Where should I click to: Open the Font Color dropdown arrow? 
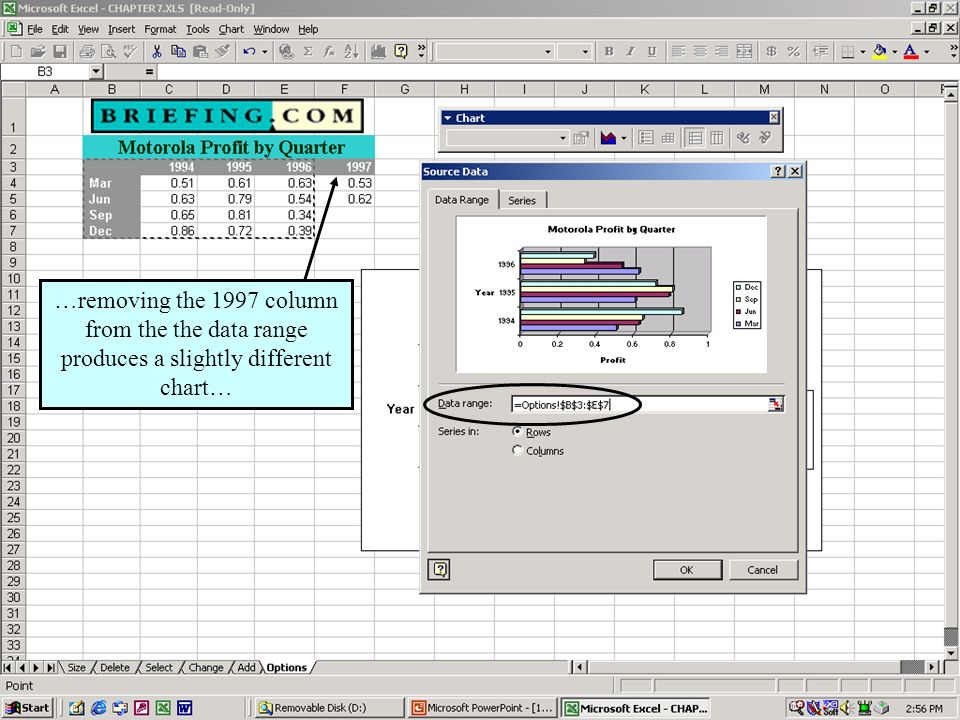pyautogui.click(x=926, y=51)
